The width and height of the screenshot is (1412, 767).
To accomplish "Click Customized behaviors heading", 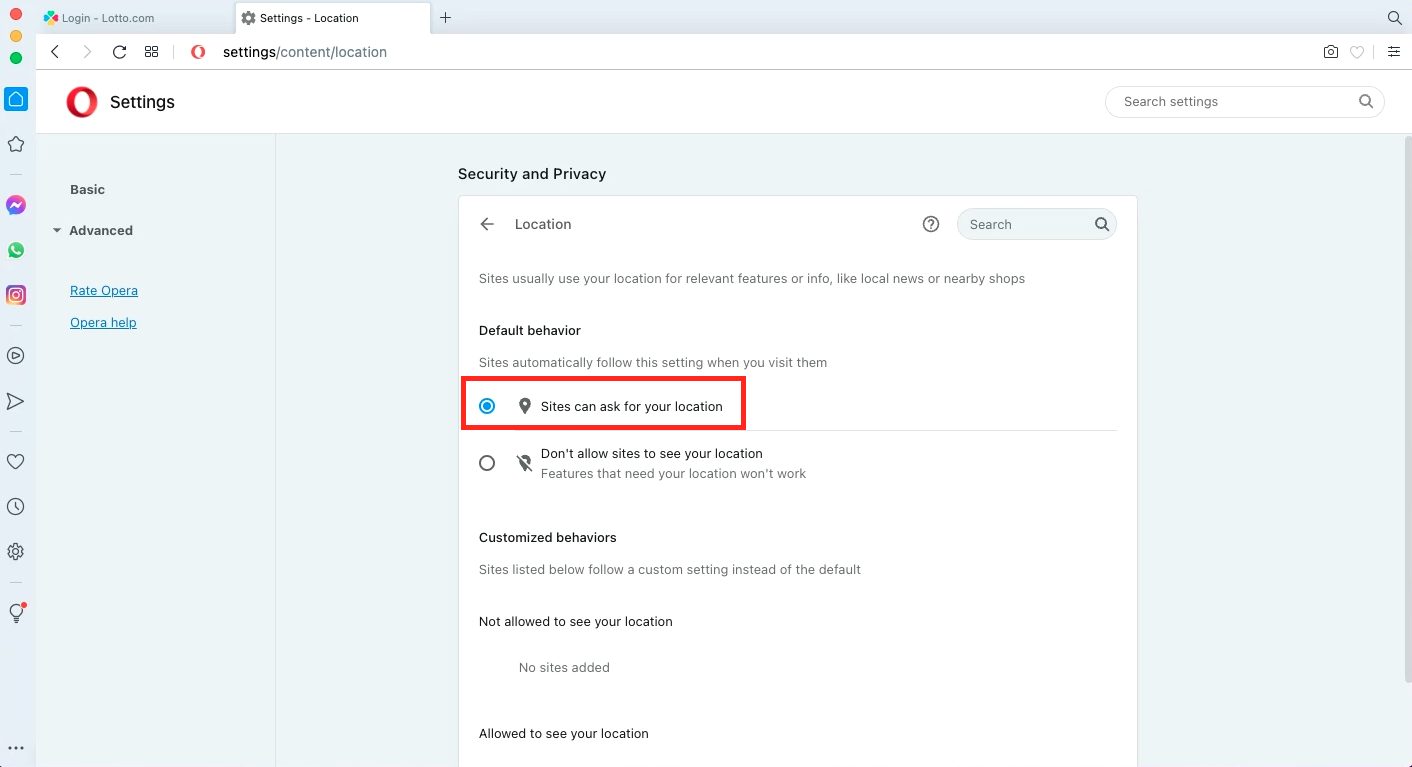I will tap(548, 538).
